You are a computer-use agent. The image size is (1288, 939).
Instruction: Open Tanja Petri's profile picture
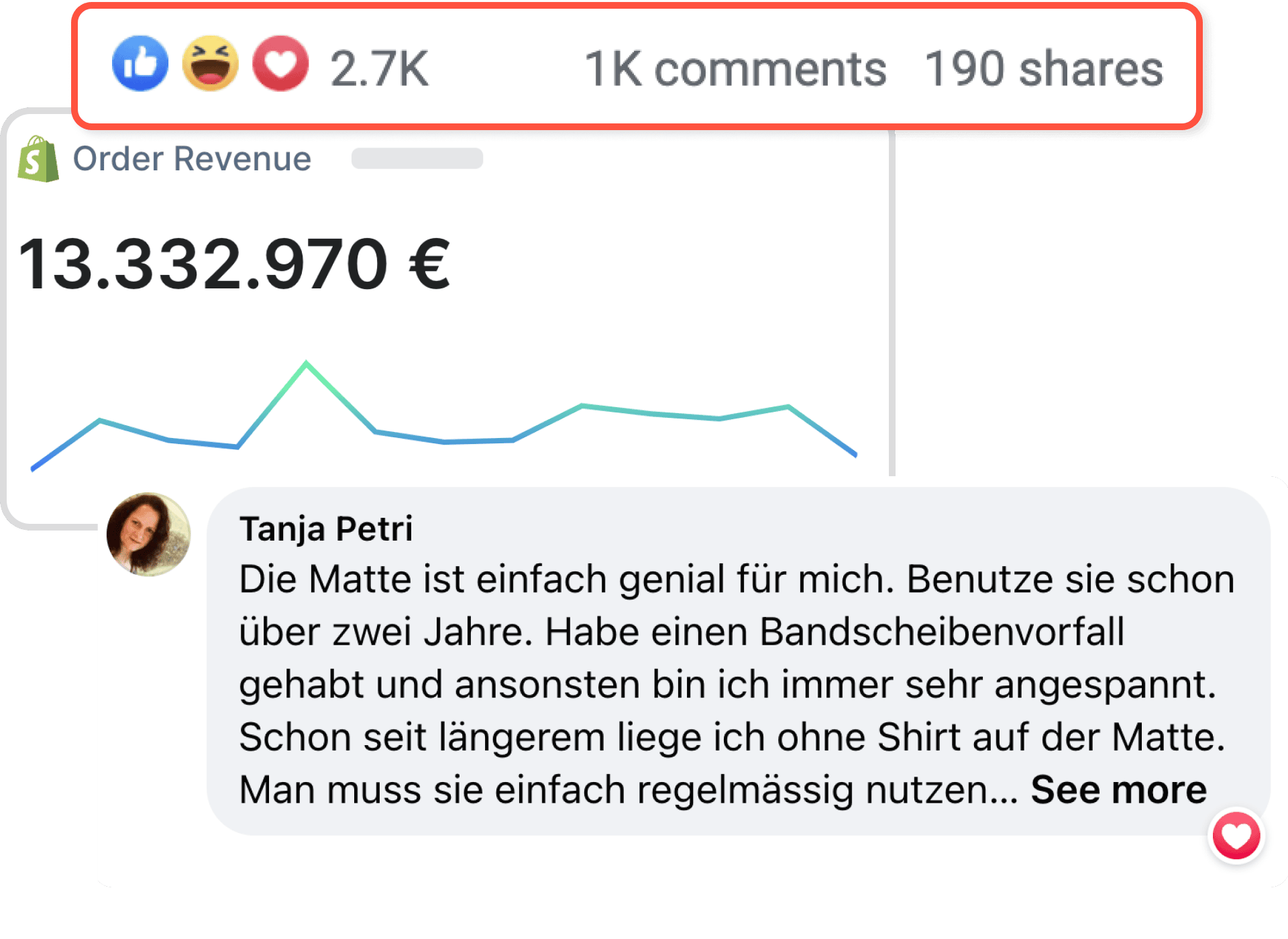pyautogui.click(x=148, y=535)
